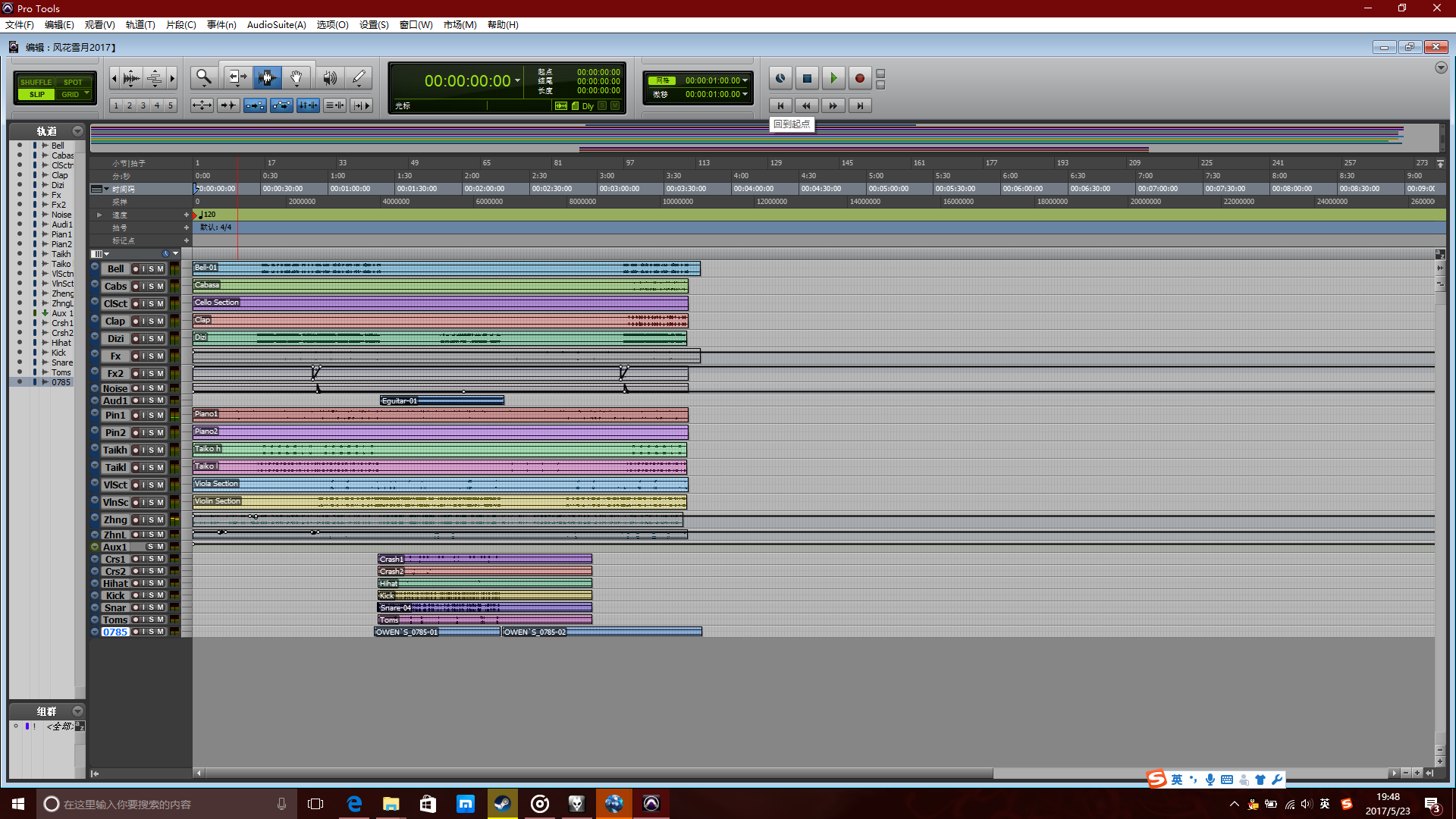The width and height of the screenshot is (1456, 819).
Task: Open the 编辑(E) menu
Action: coord(59,24)
